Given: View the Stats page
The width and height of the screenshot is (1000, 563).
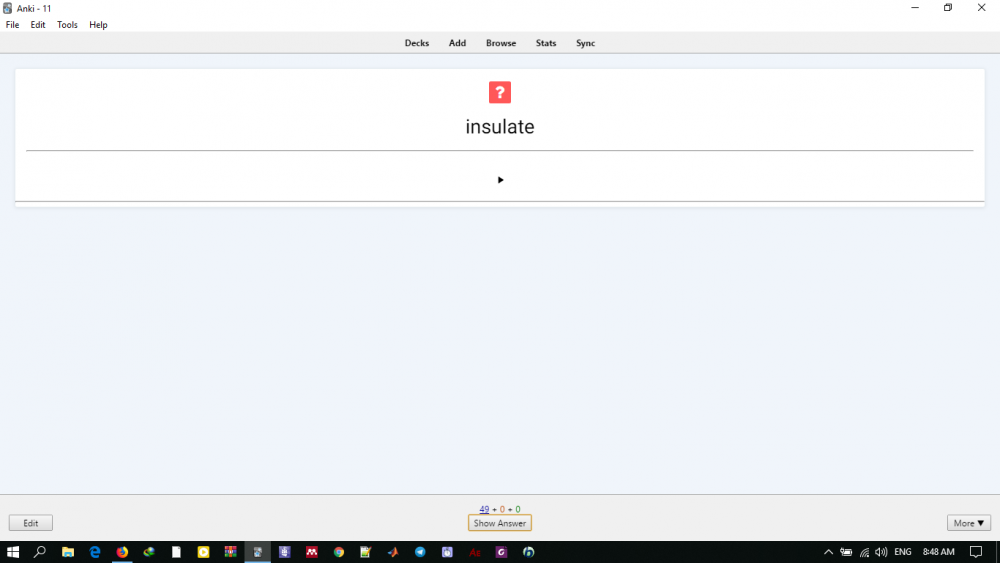Looking at the screenshot, I should coord(546,43).
